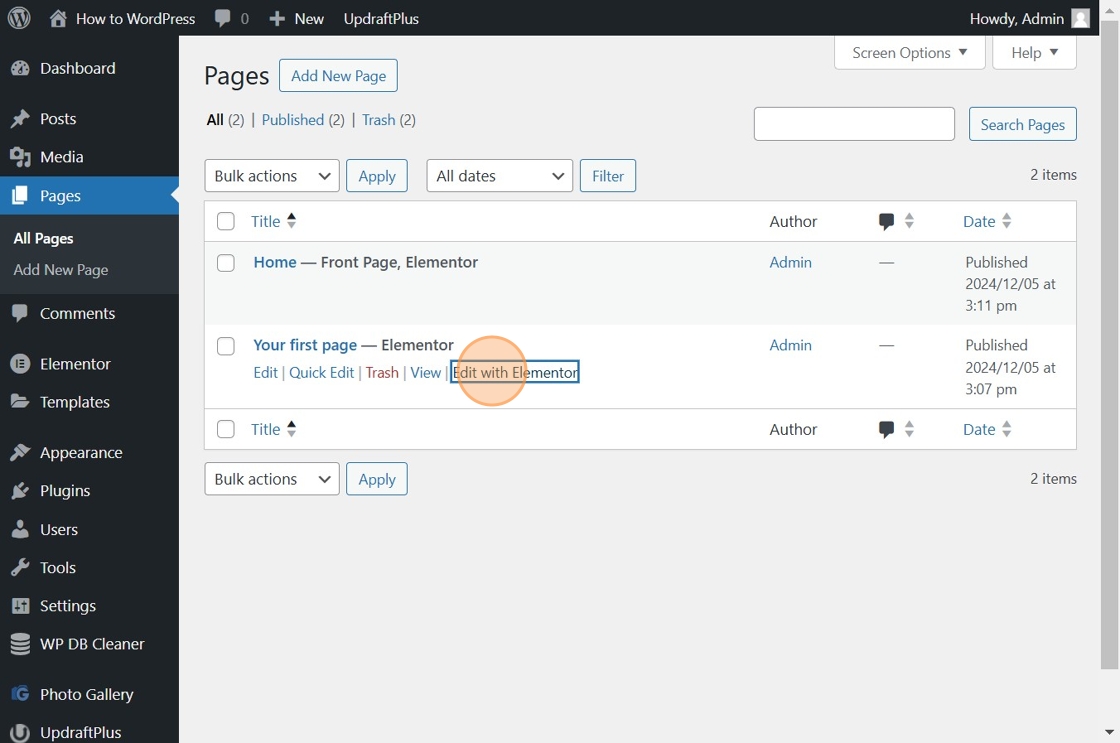Click the comments column icon in table header
Viewport: 1120px width, 743px height.
click(x=886, y=221)
